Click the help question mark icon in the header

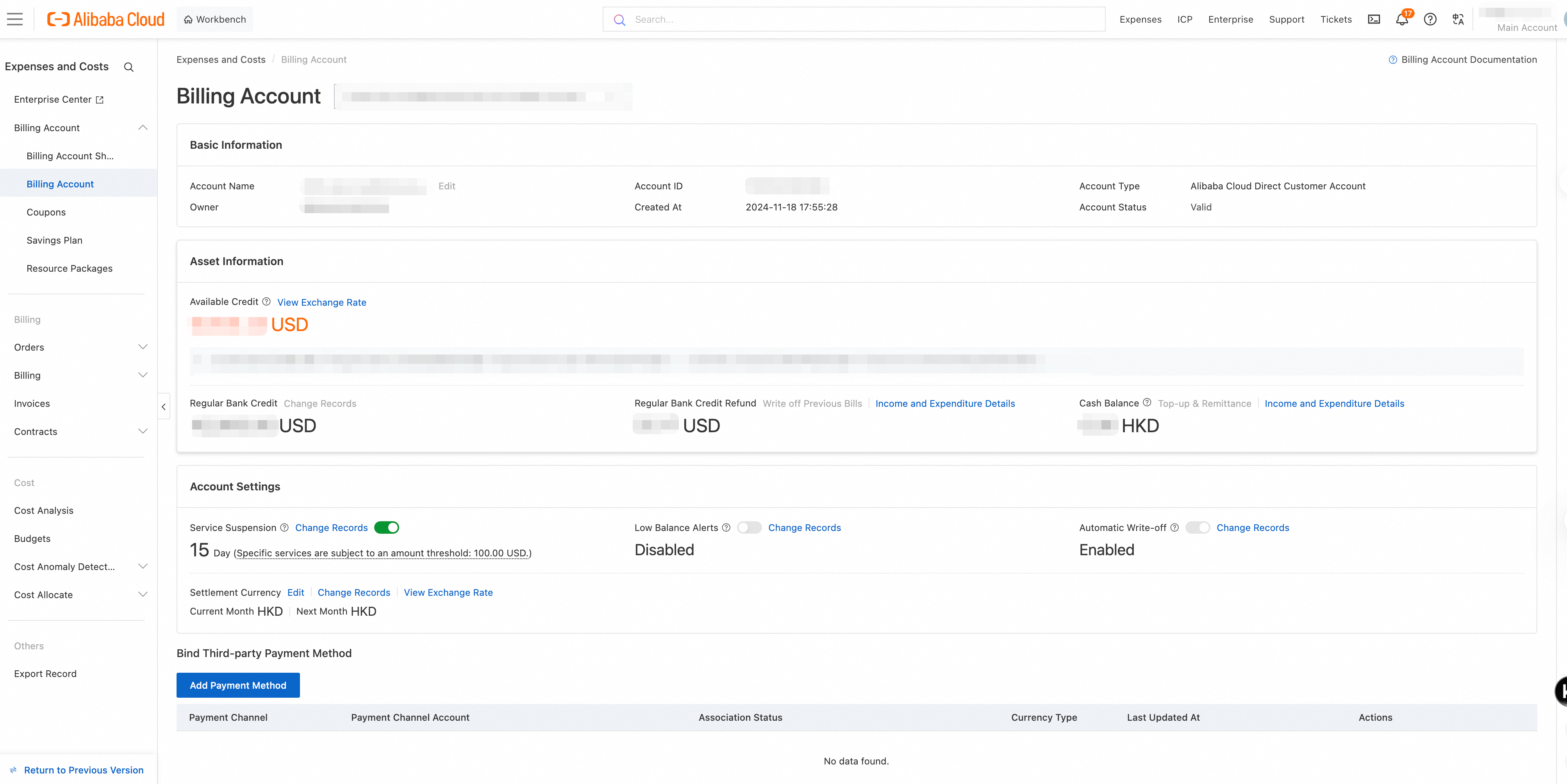1430,20
